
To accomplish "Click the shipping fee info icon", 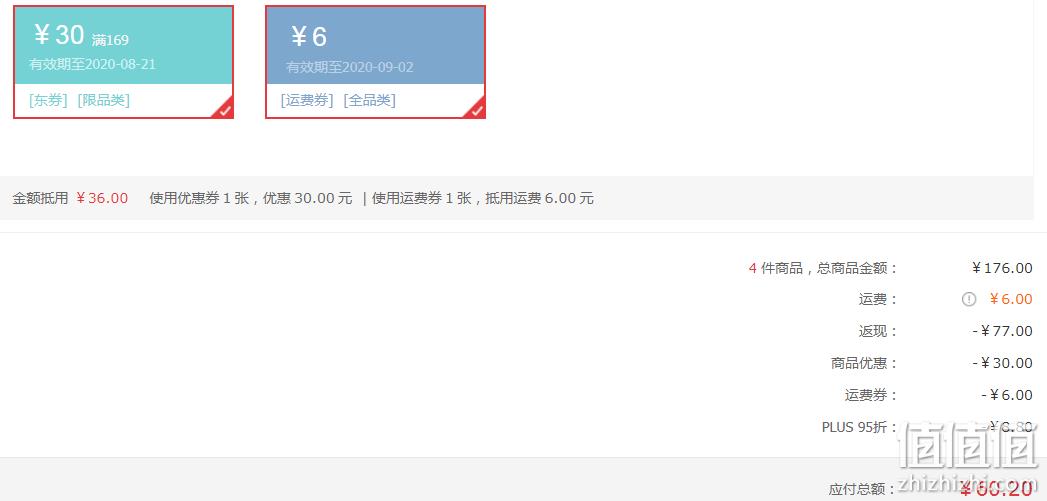I will tap(969, 299).
